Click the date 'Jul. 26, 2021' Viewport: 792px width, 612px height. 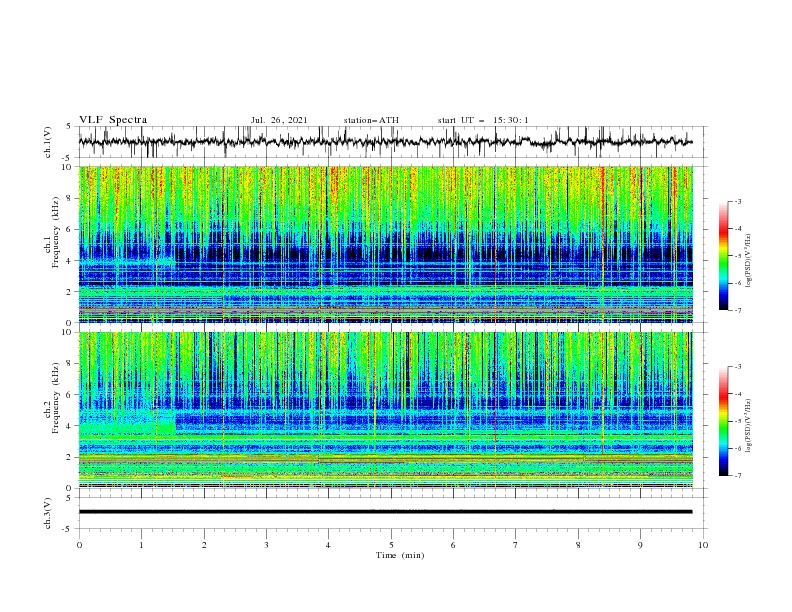[x=279, y=120]
